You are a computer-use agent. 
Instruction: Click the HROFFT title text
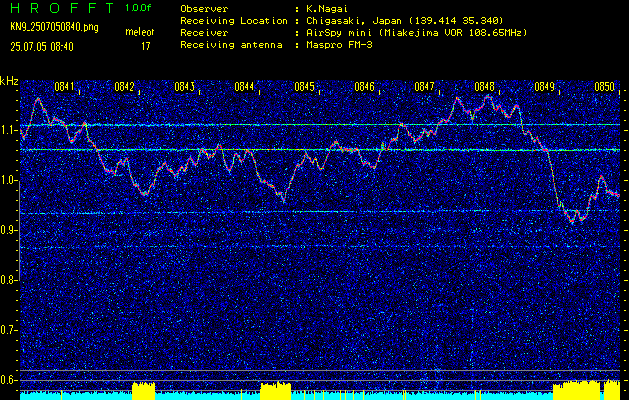(62, 8)
